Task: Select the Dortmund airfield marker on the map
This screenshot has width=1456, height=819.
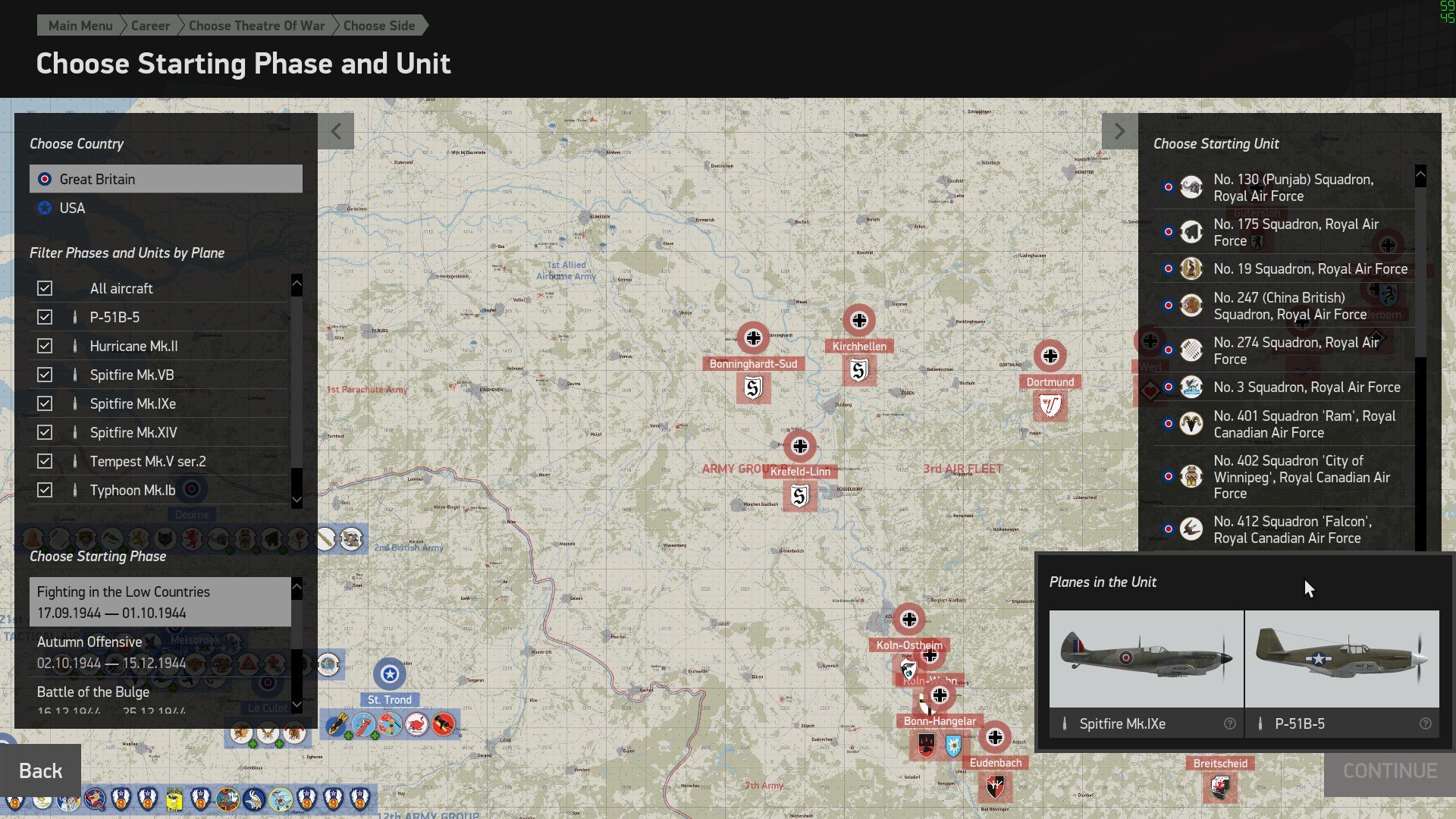Action: point(1050,356)
